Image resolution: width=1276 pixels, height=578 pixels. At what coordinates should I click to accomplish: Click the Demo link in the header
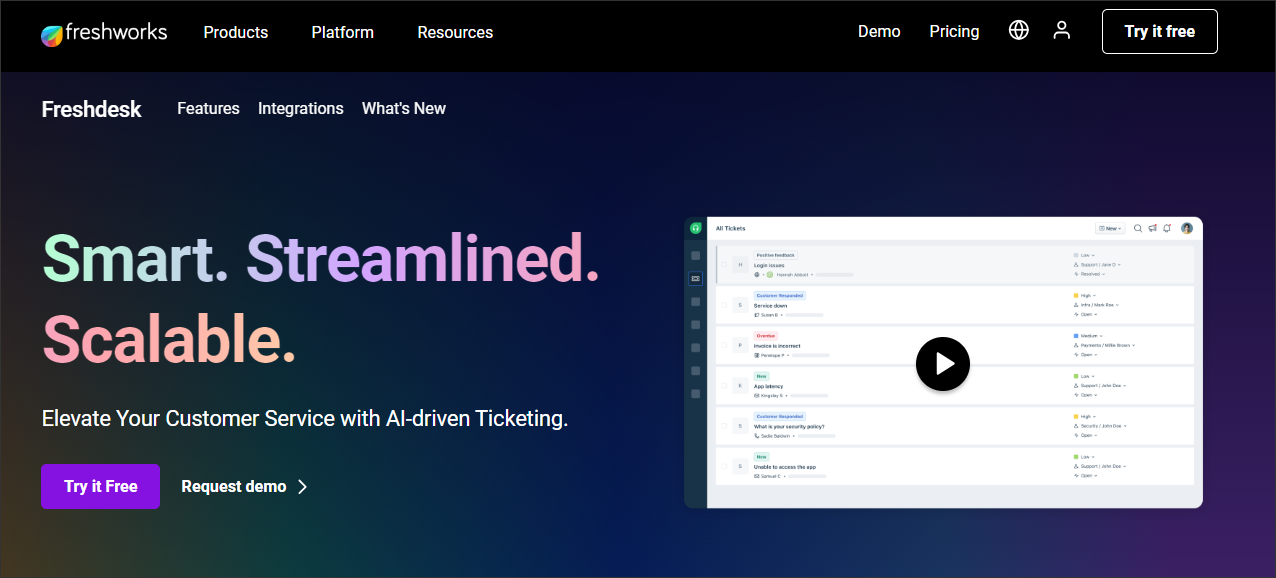pos(879,31)
